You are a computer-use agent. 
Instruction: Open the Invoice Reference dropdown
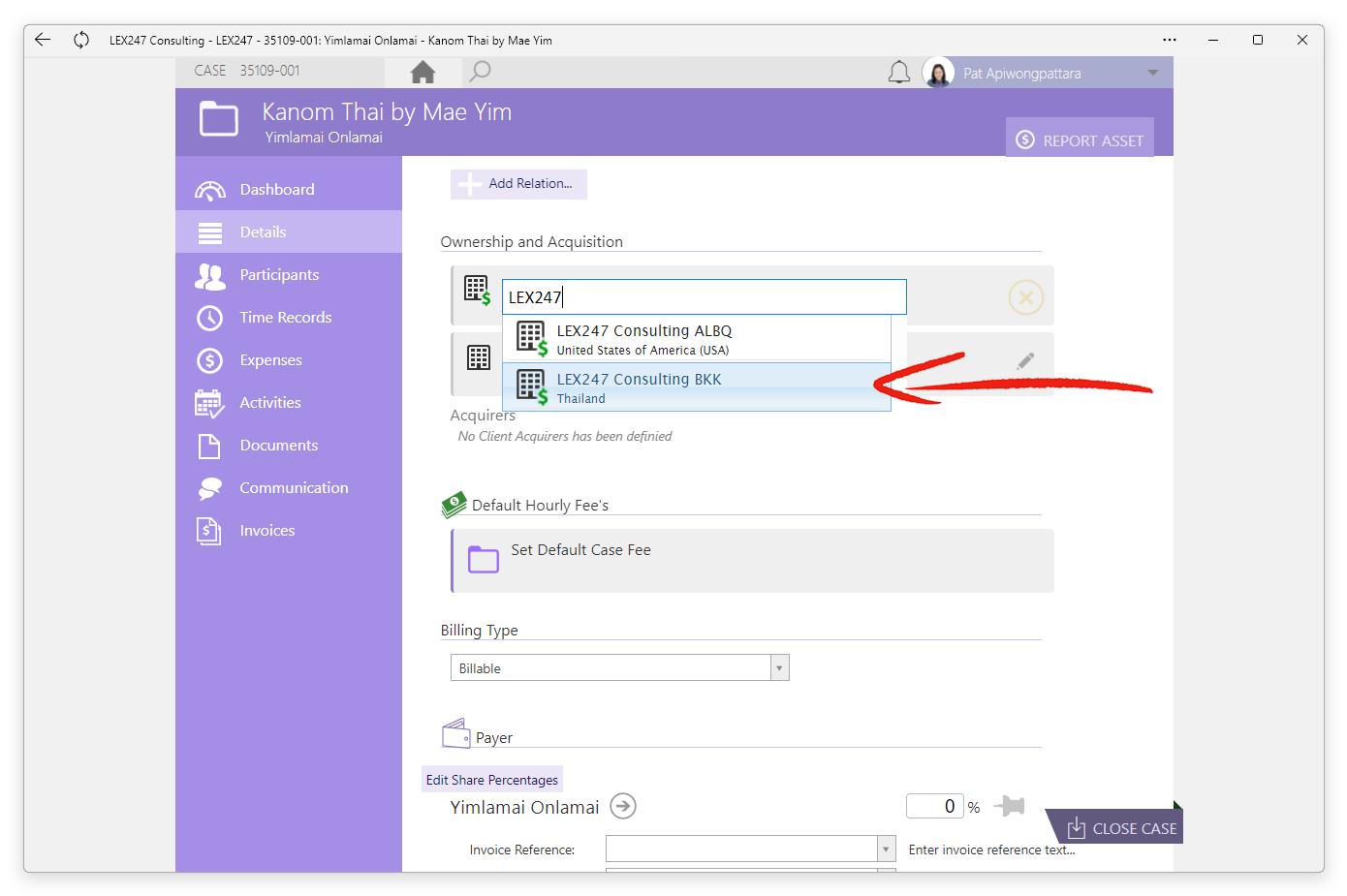(751, 849)
